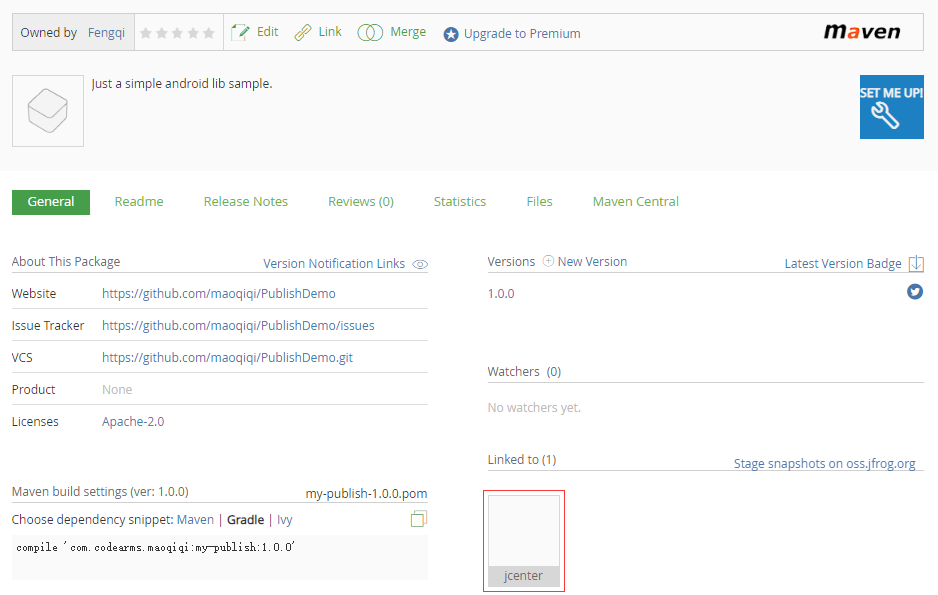938x595 pixels.
Task: Select the Ivy dependency snippet
Action: click(284, 520)
